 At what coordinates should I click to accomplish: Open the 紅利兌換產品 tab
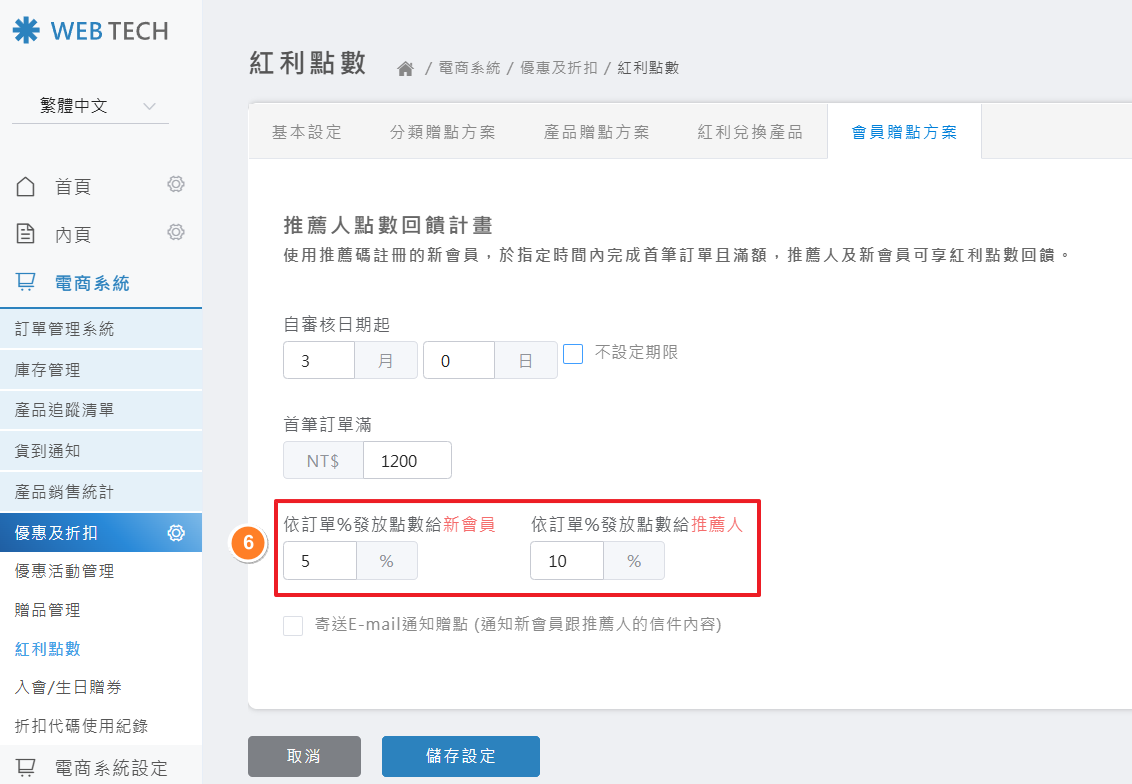750,132
